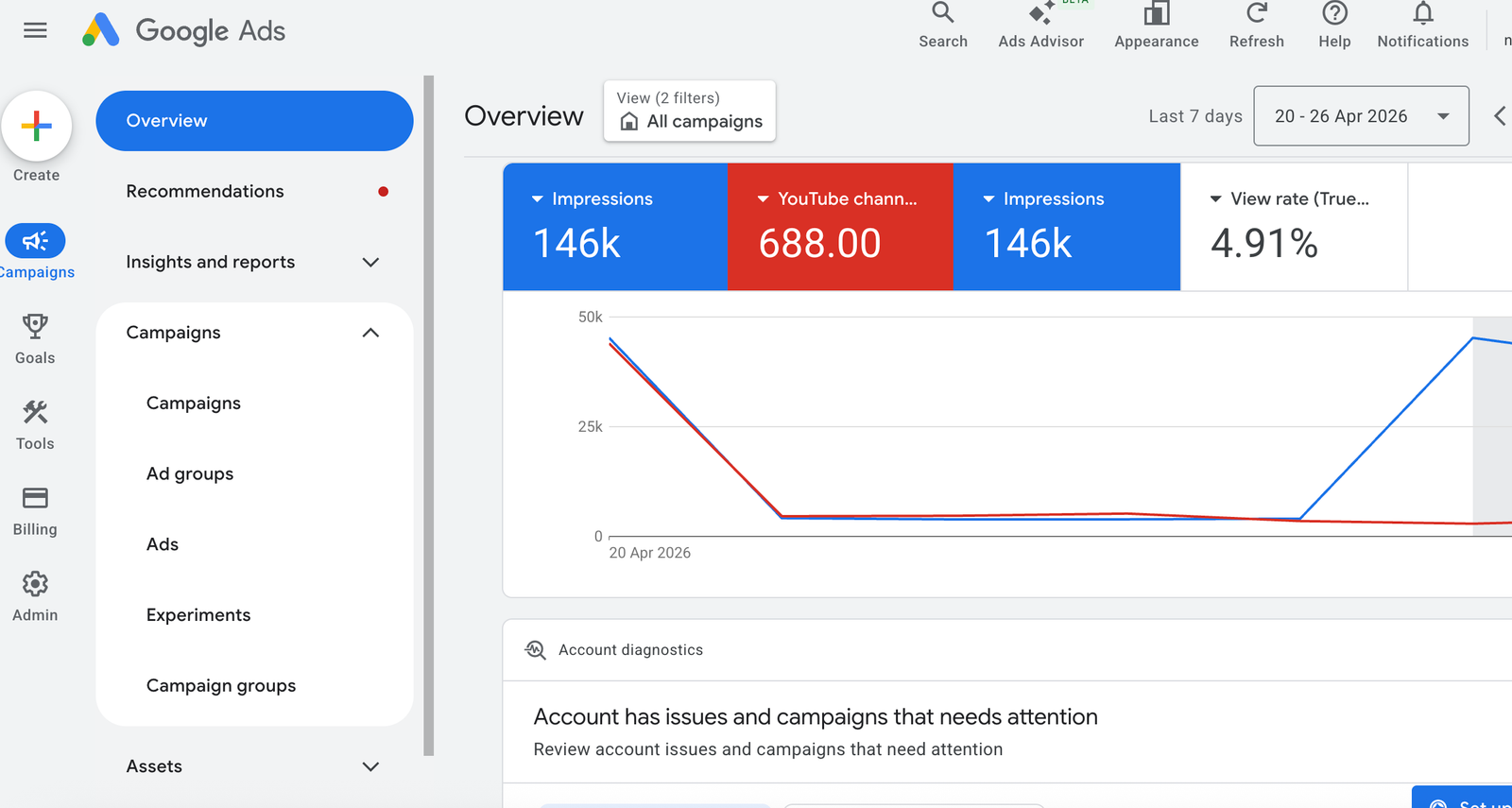Refresh the page data
Screen dimensions: 1512x808
(1257, 26)
